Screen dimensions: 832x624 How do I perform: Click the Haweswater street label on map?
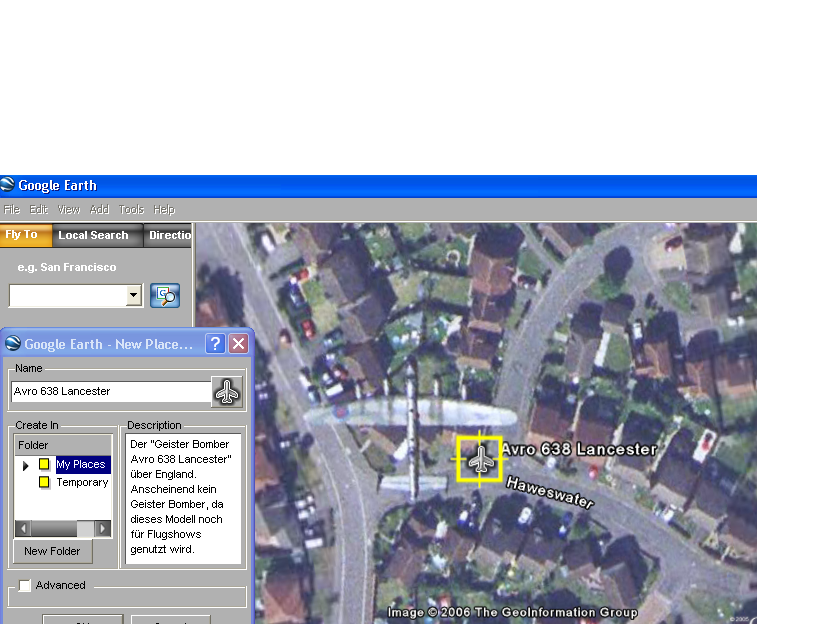tap(550, 492)
